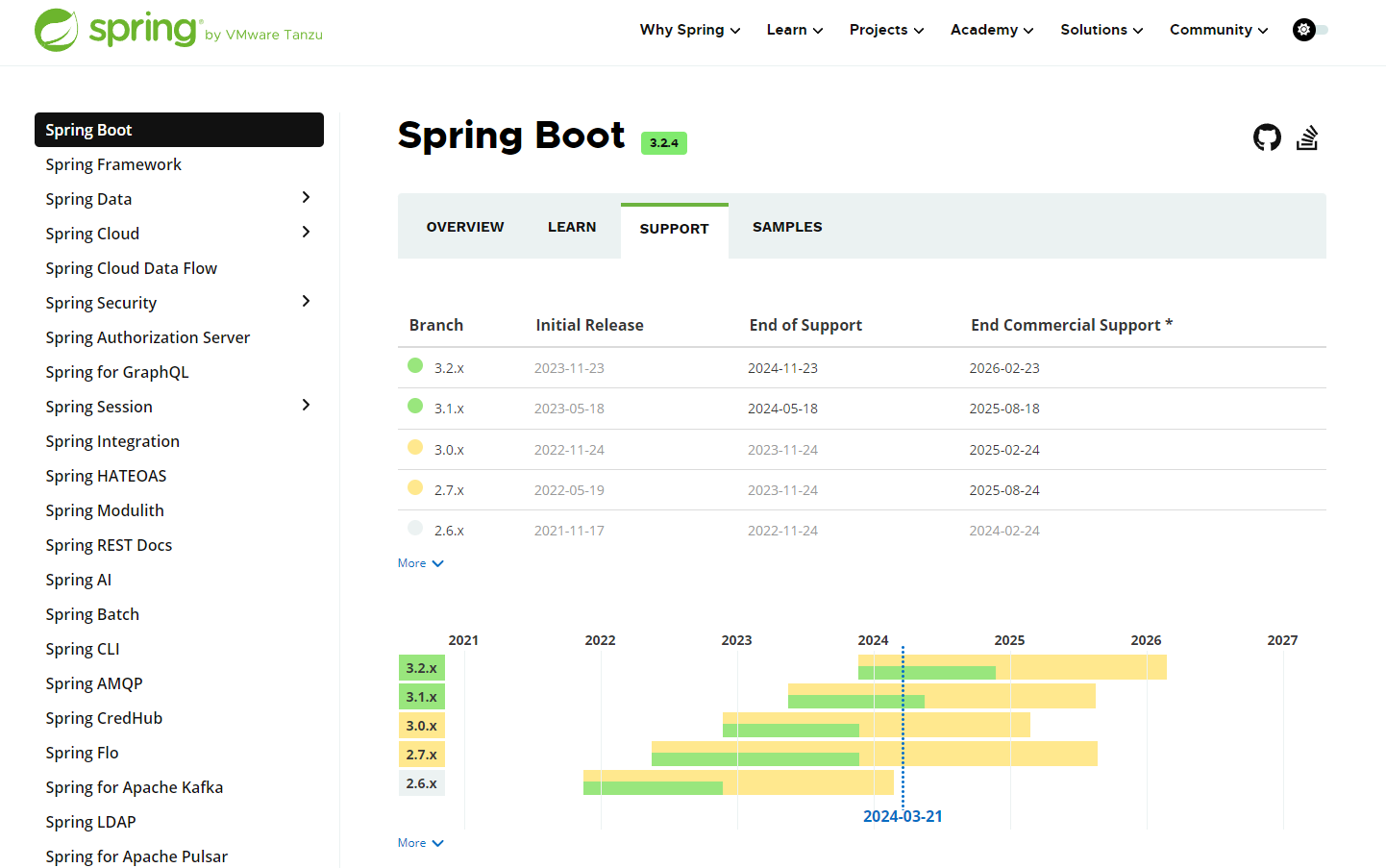Click the green OSS support bar for 3.2.x

tap(927, 673)
